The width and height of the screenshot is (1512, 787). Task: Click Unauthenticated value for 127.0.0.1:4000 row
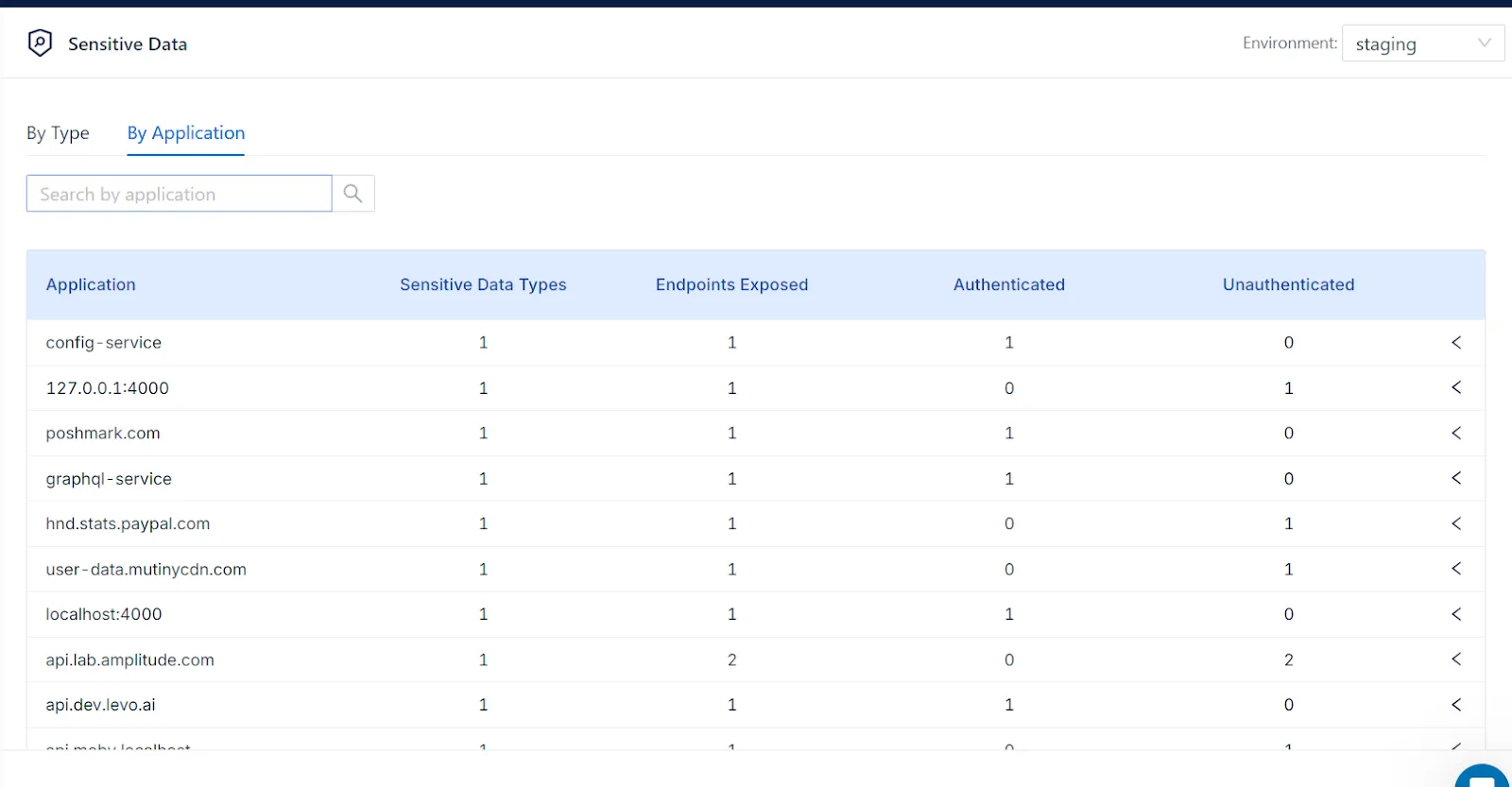(1288, 388)
